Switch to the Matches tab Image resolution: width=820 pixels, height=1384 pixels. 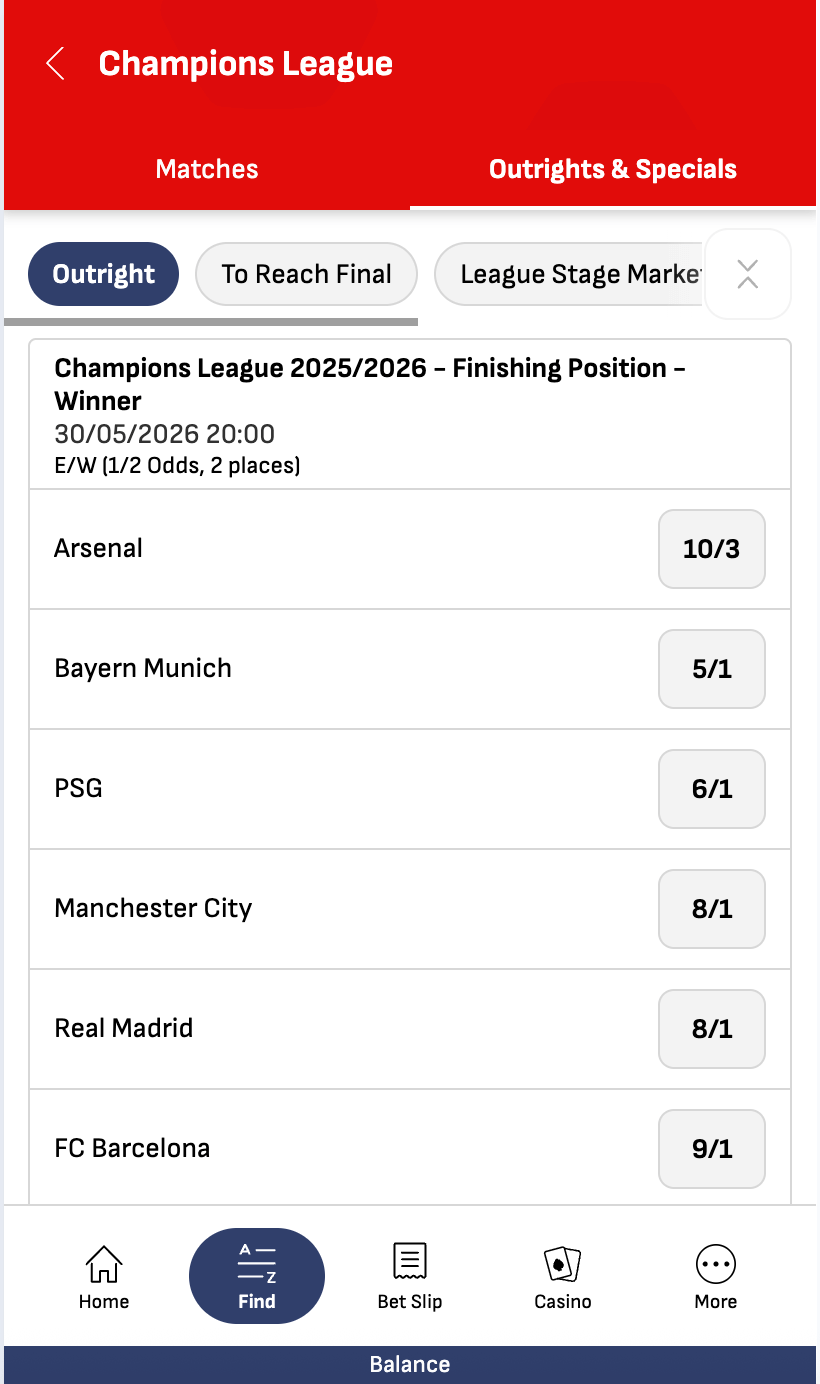(x=207, y=169)
